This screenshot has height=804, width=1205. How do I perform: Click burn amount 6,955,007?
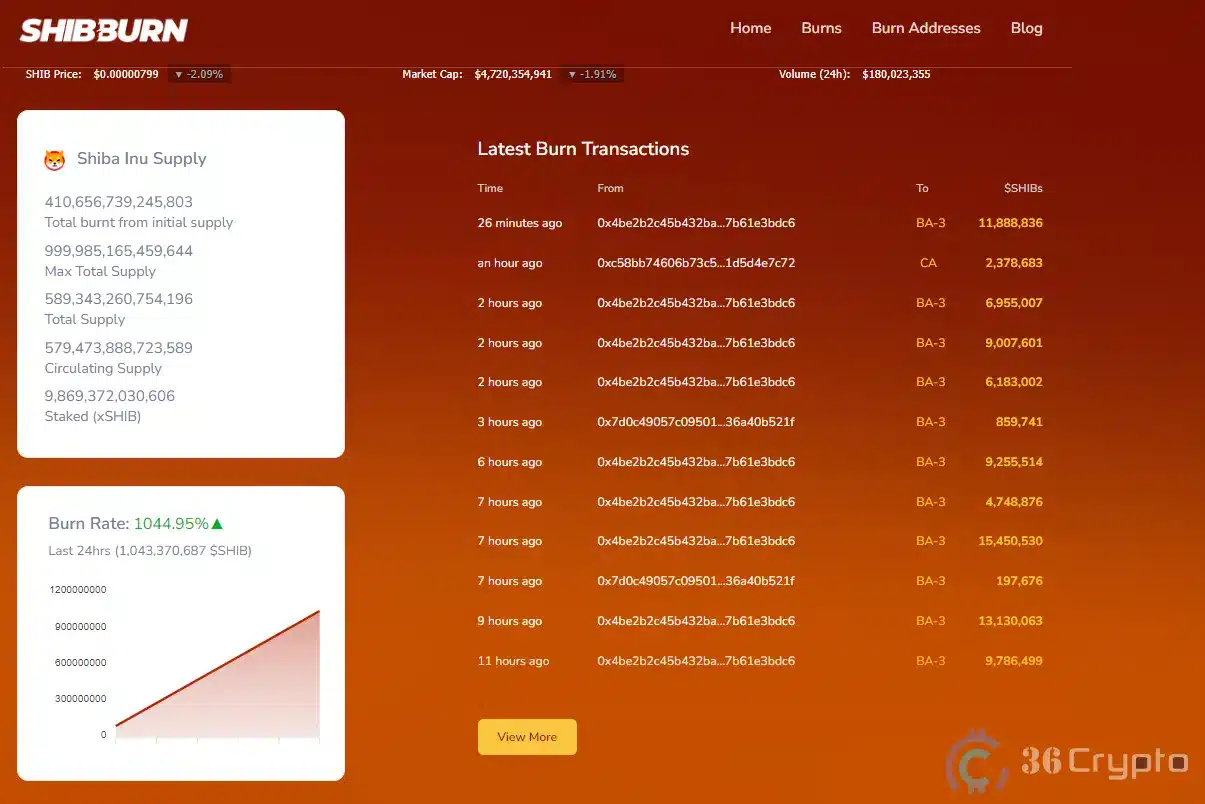(1014, 303)
